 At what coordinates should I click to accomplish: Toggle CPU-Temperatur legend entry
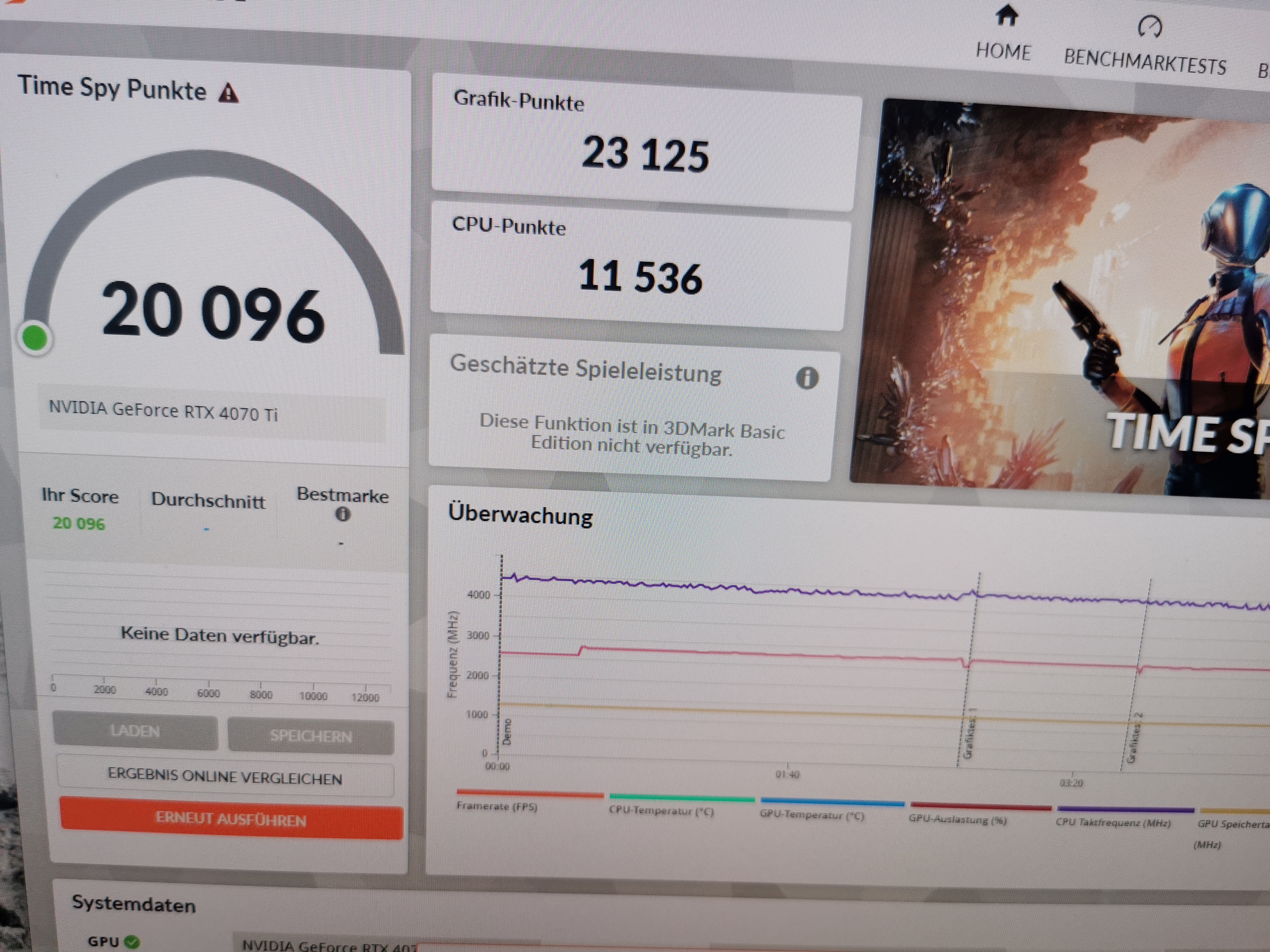(661, 811)
